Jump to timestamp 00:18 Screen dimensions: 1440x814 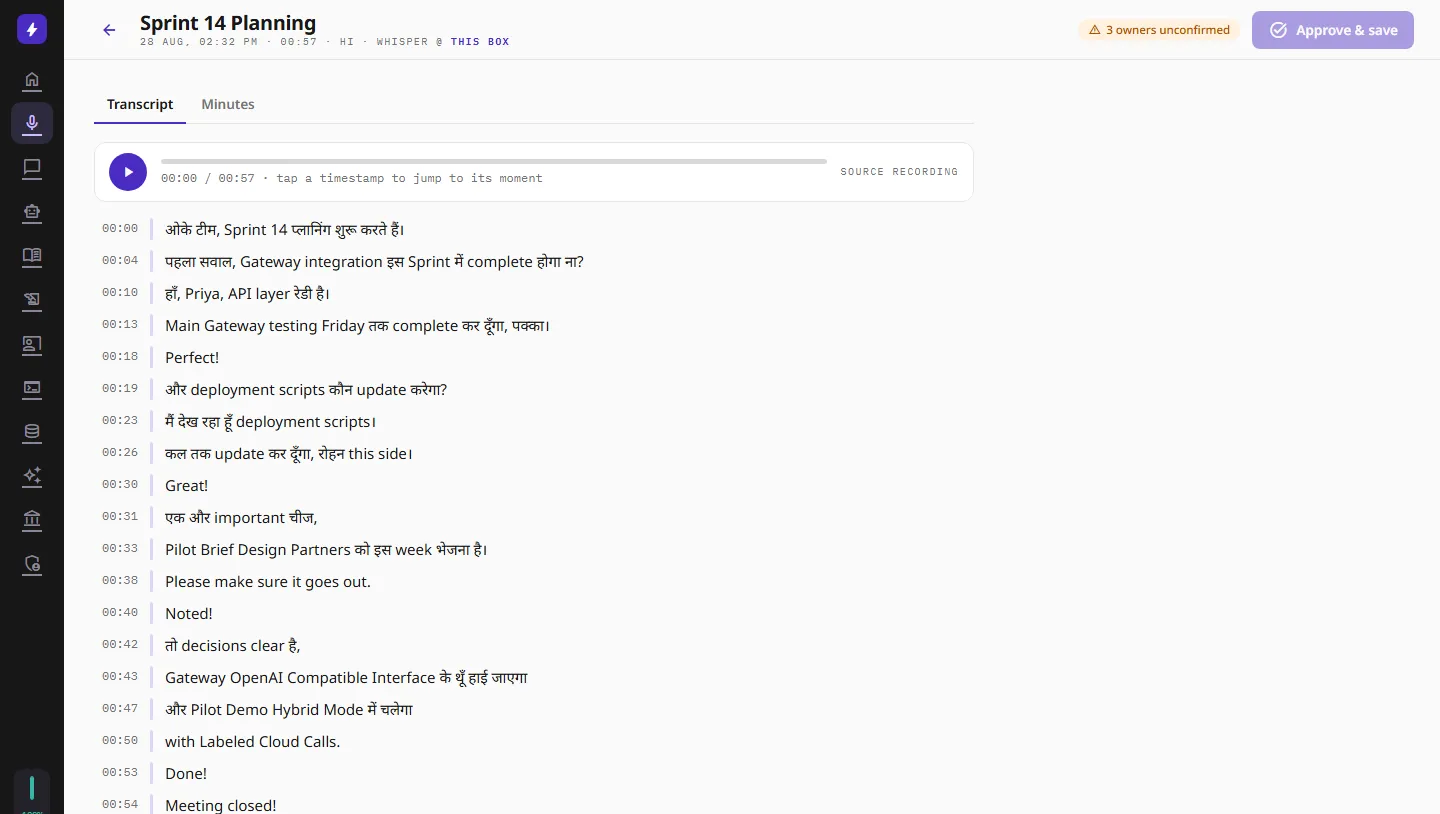point(120,357)
